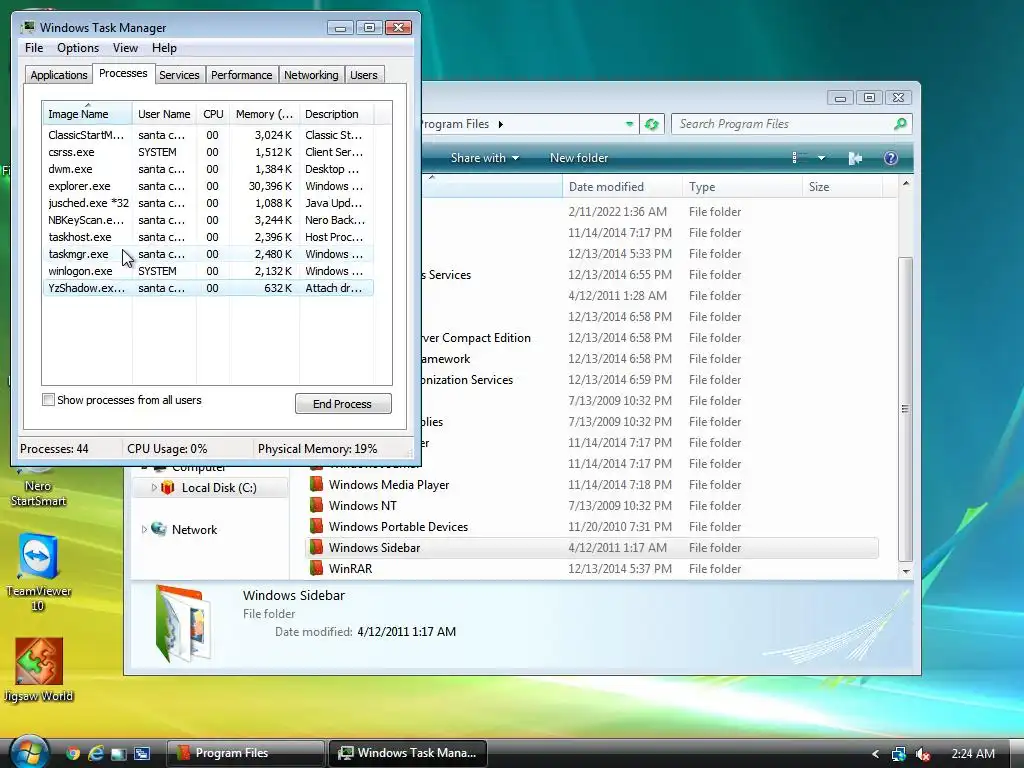Image resolution: width=1024 pixels, height=768 pixels.
Task: Sort Explorer files by Date modified
Action: point(622,187)
